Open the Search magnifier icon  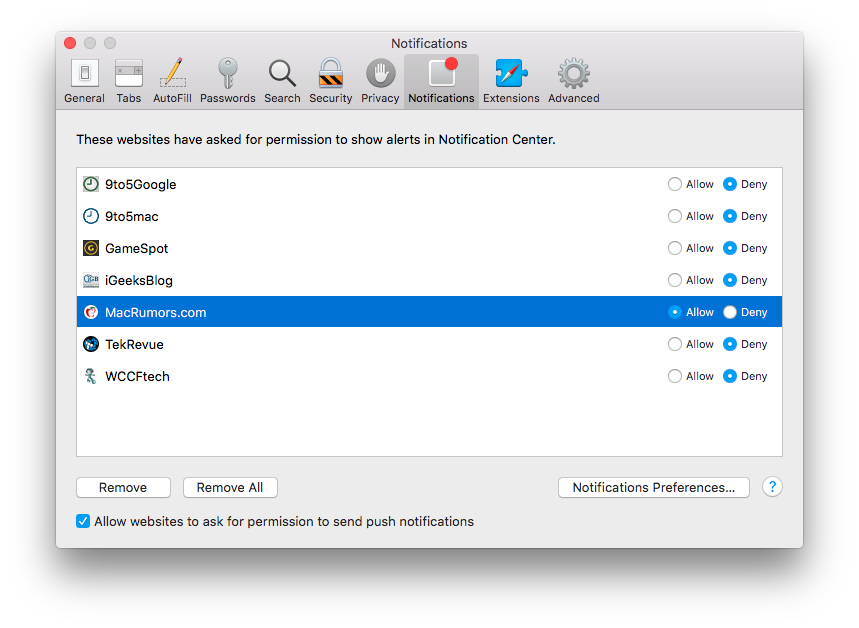282,73
